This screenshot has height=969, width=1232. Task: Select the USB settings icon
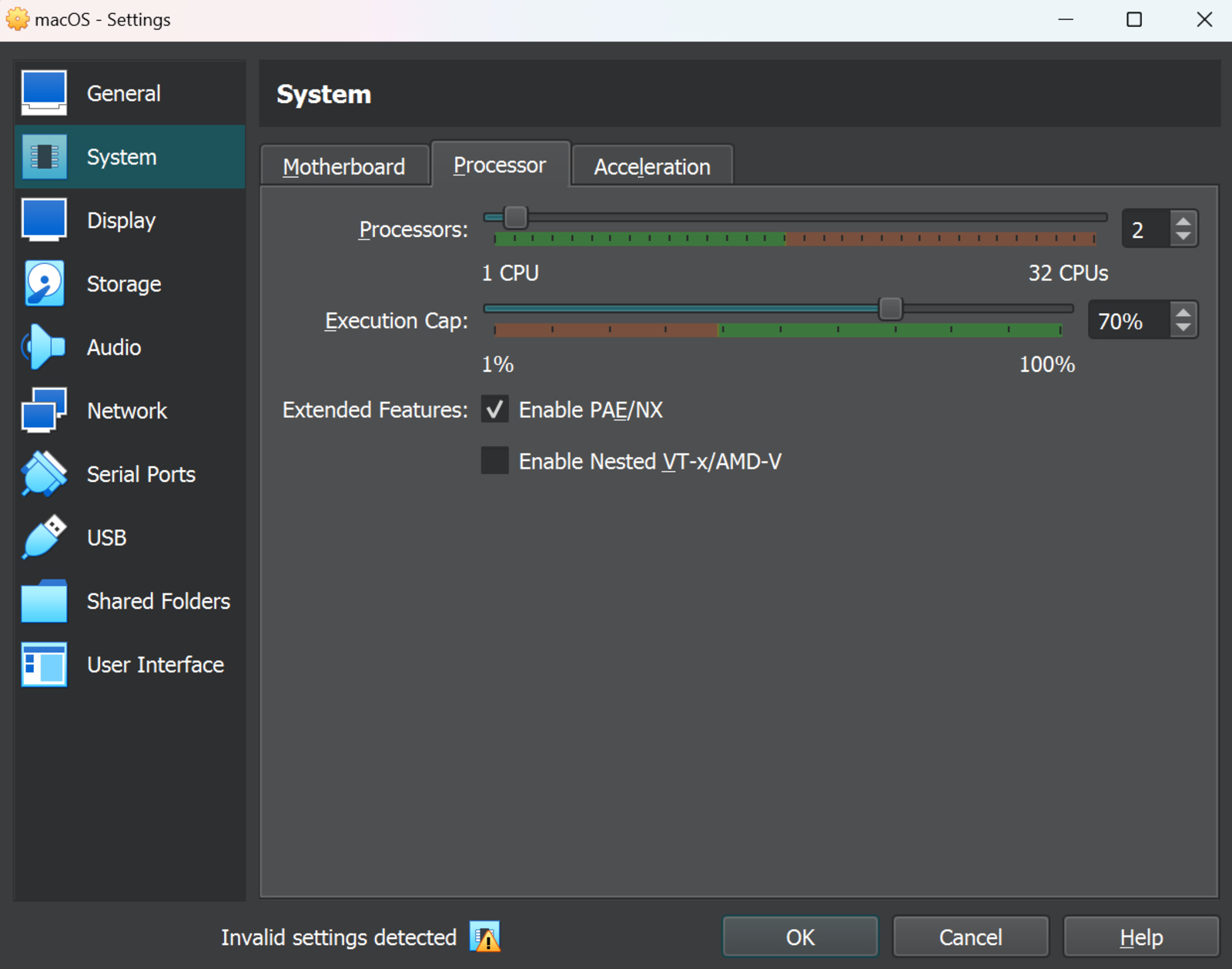click(x=44, y=537)
